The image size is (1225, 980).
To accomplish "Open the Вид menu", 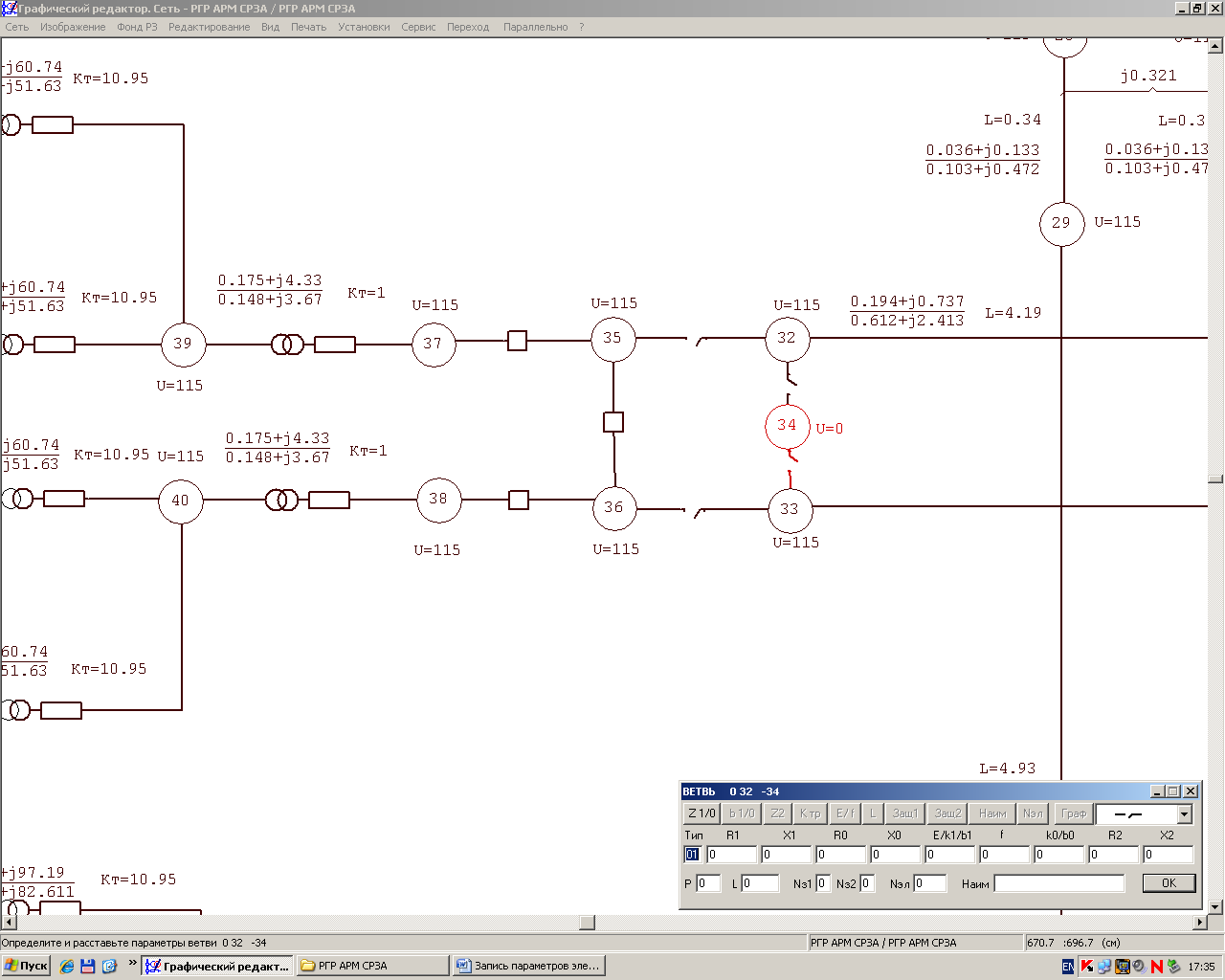I will pyautogui.click(x=271, y=27).
